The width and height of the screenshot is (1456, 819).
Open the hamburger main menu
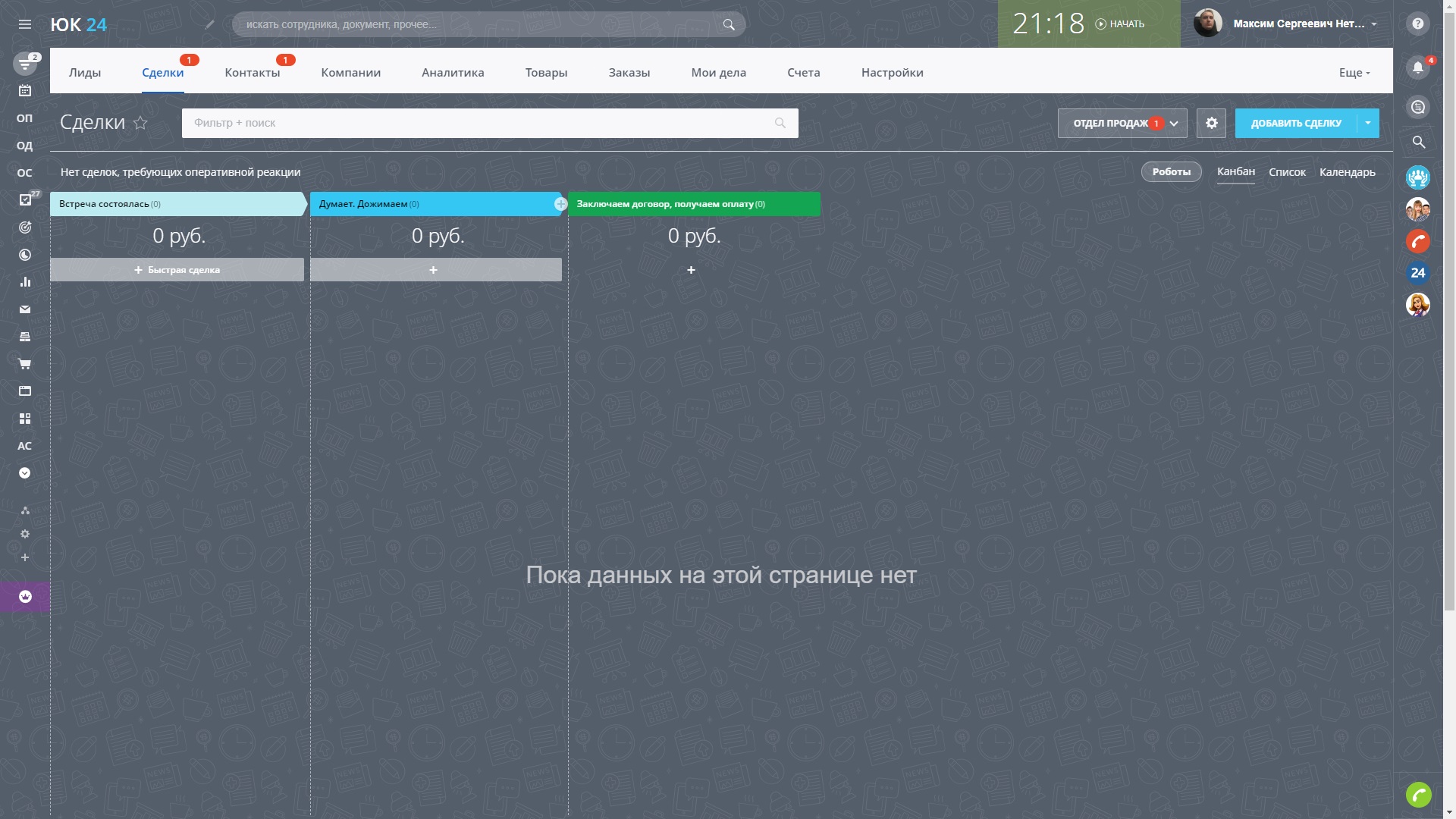(24, 24)
